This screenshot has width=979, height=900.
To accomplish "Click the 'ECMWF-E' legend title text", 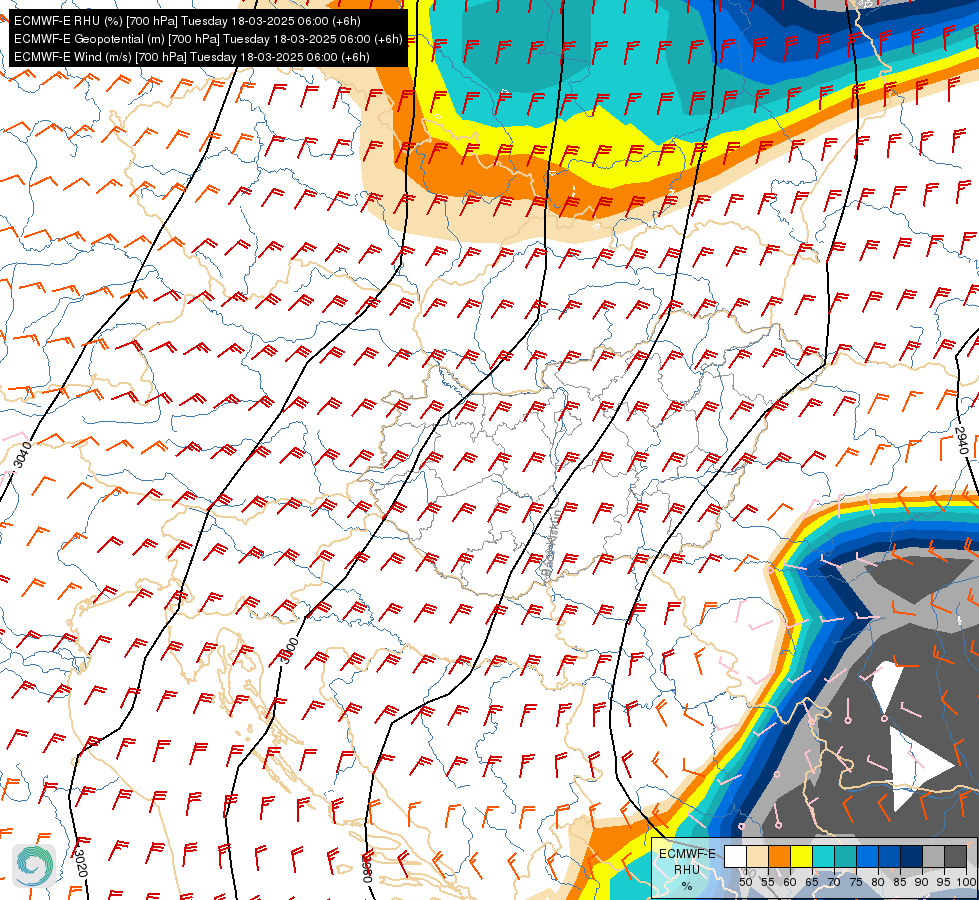I will [x=687, y=853].
